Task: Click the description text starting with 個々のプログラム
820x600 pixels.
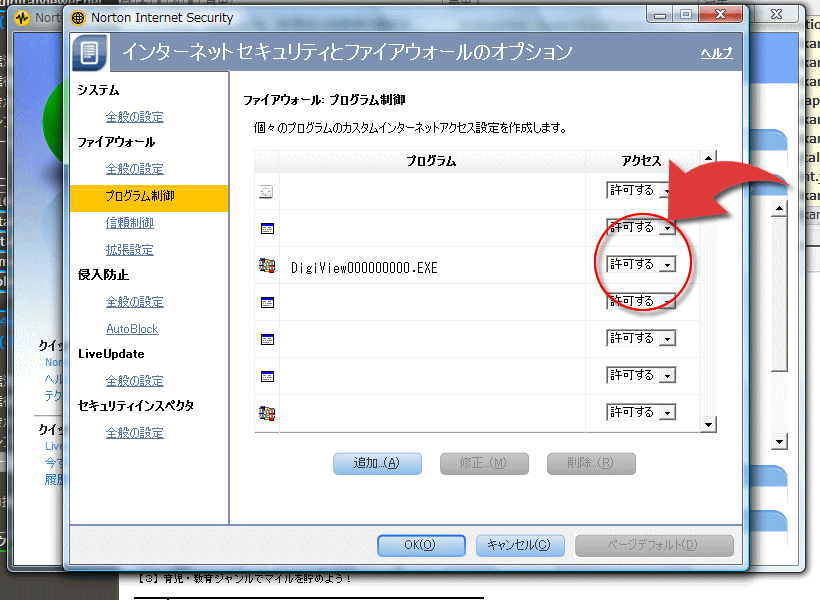Action: tap(410, 128)
